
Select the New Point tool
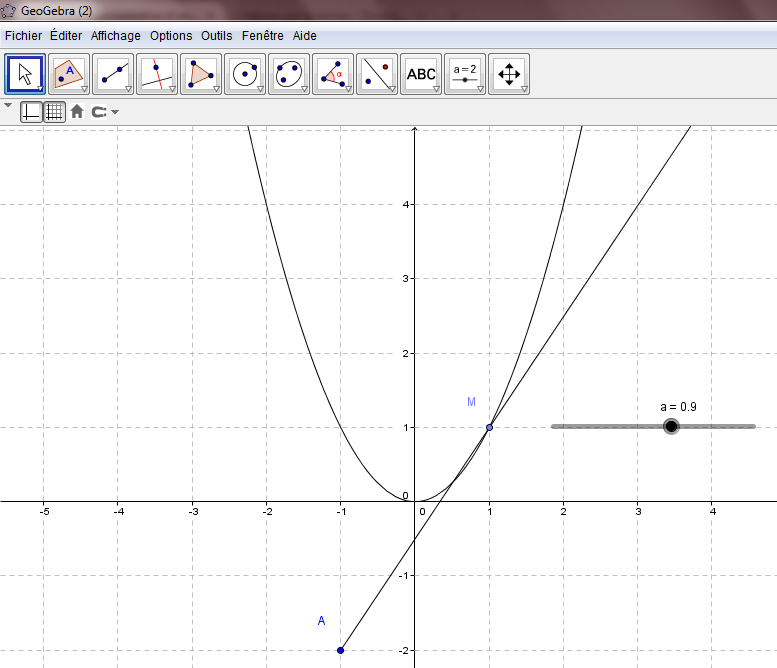pos(69,74)
